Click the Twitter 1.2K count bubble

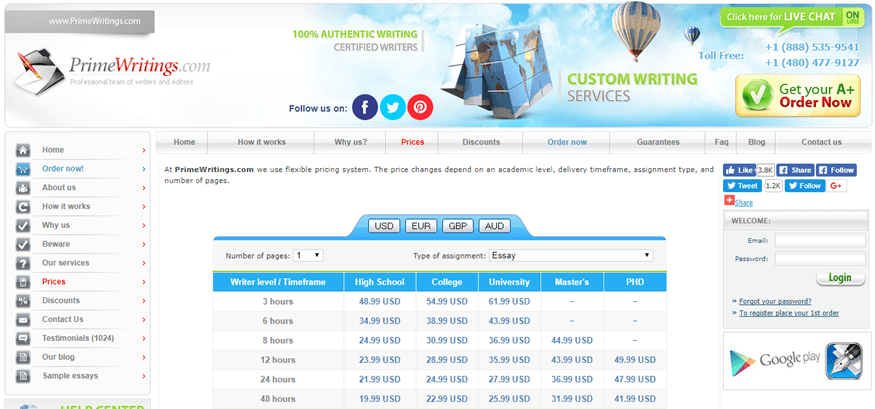[x=773, y=186]
